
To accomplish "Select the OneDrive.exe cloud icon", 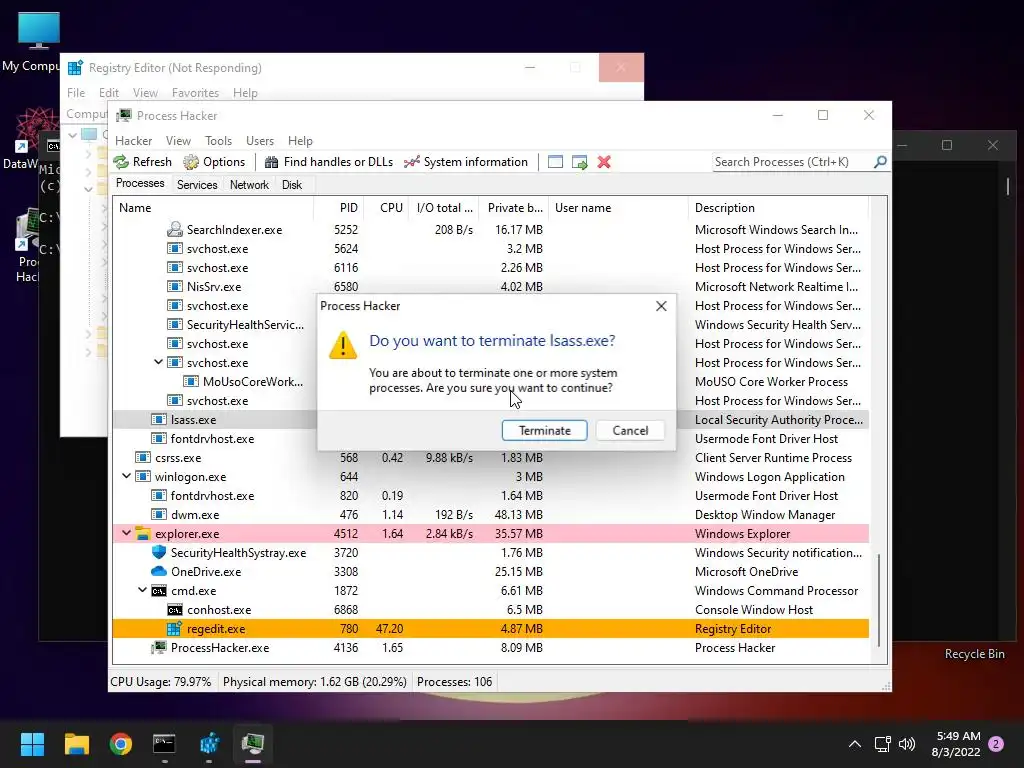I will (x=159, y=571).
